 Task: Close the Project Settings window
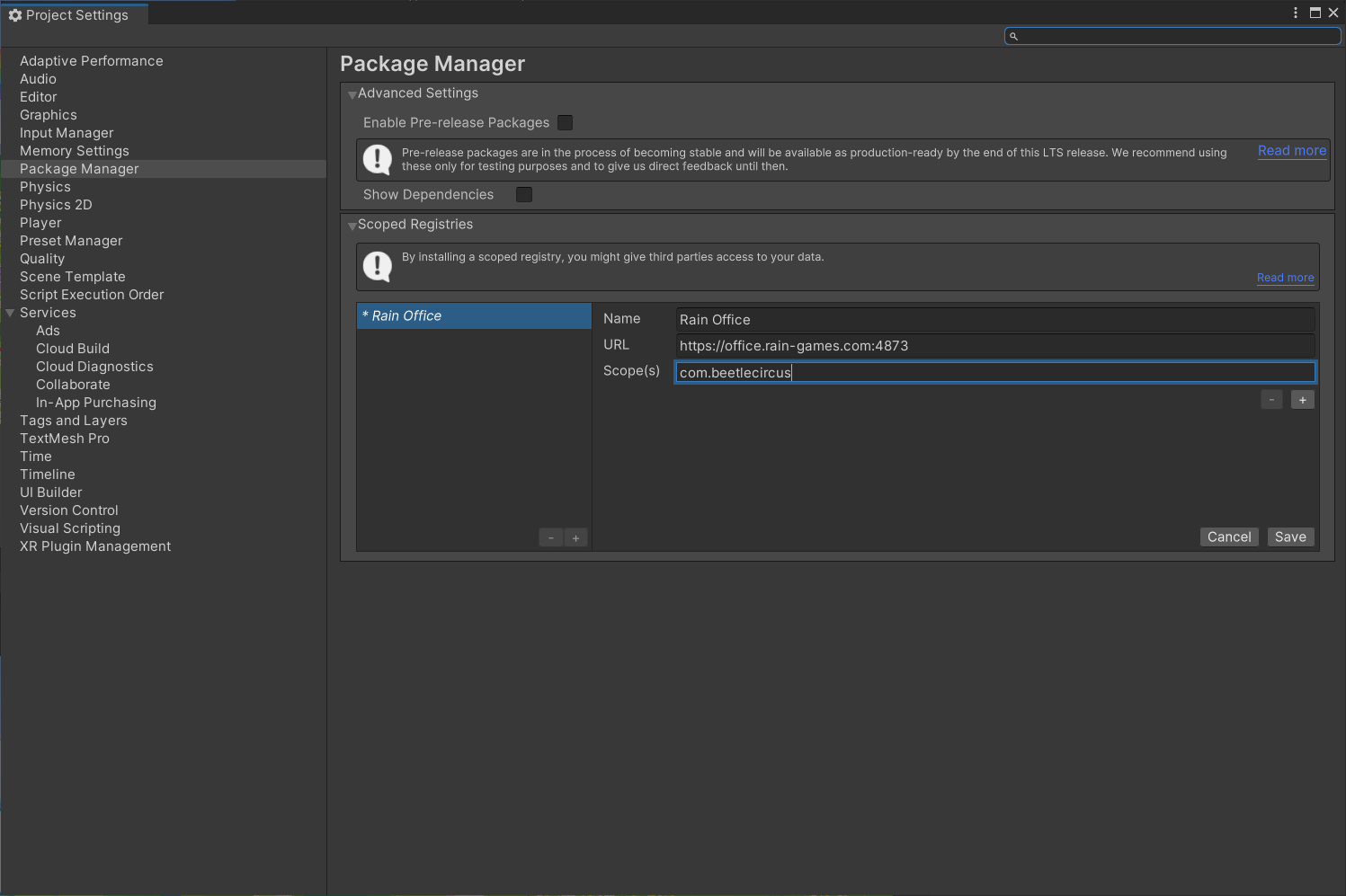pyautogui.click(x=1333, y=13)
